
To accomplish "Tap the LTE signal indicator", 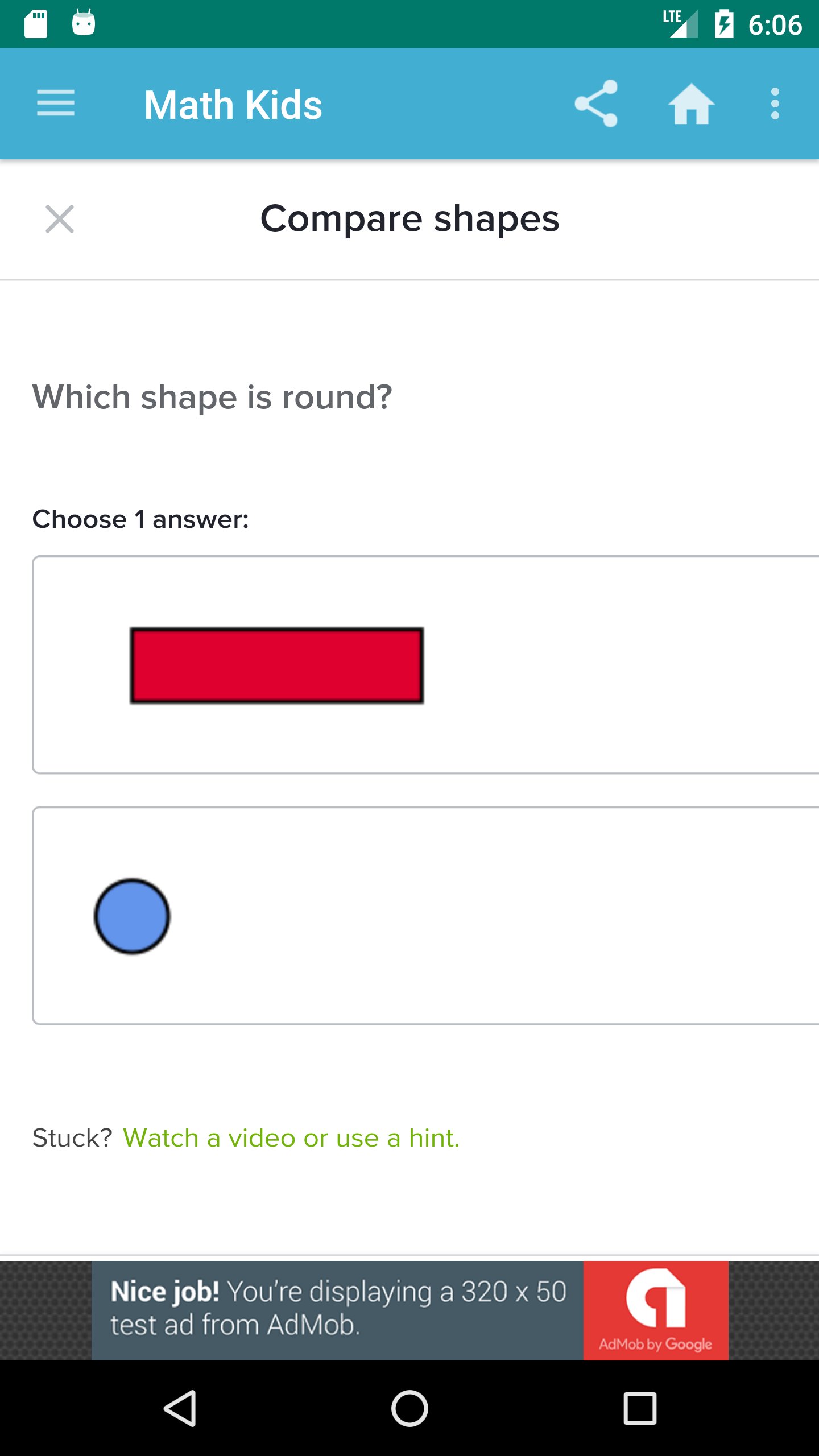I will [x=680, y=24].
